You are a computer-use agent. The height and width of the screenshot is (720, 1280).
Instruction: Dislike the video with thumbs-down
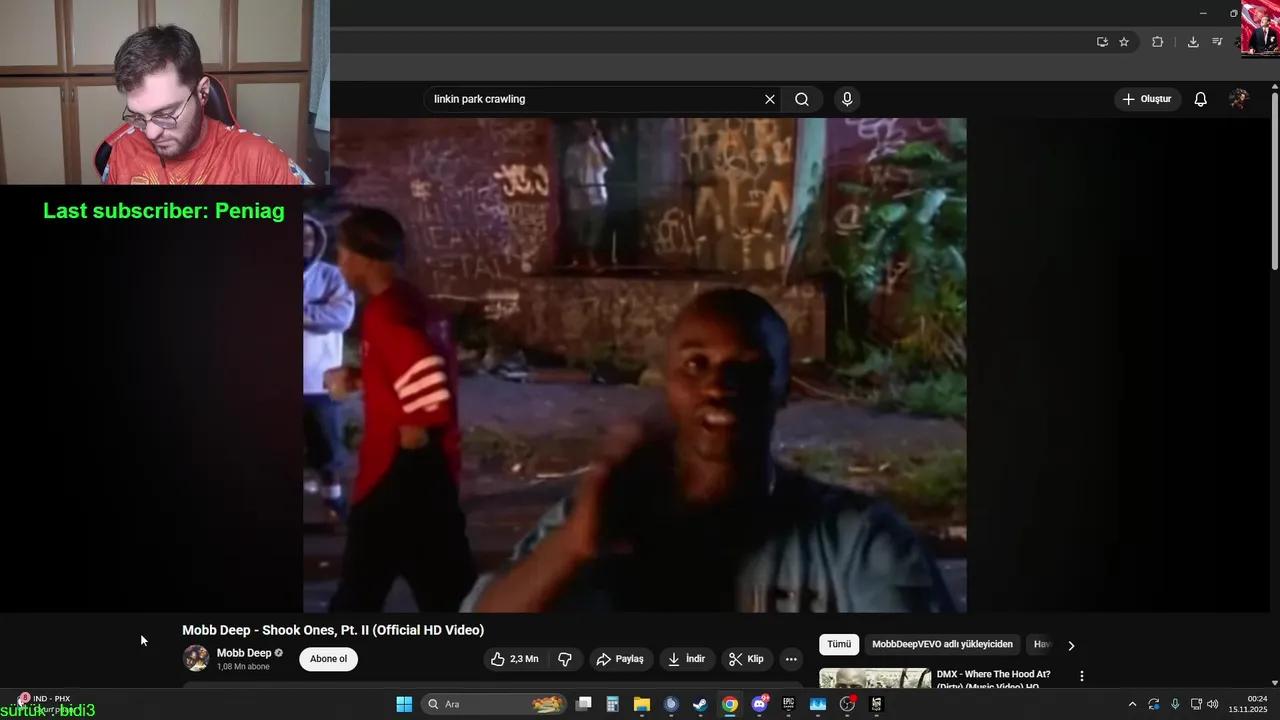565,659
